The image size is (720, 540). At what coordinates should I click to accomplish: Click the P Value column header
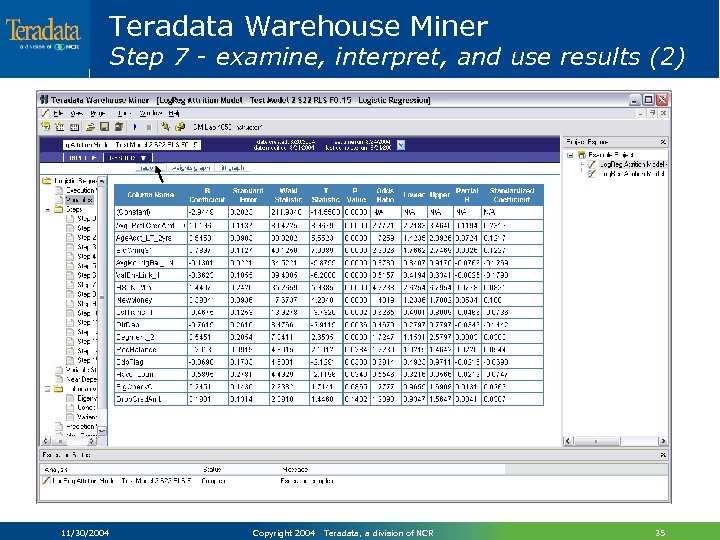pos(356,195)
